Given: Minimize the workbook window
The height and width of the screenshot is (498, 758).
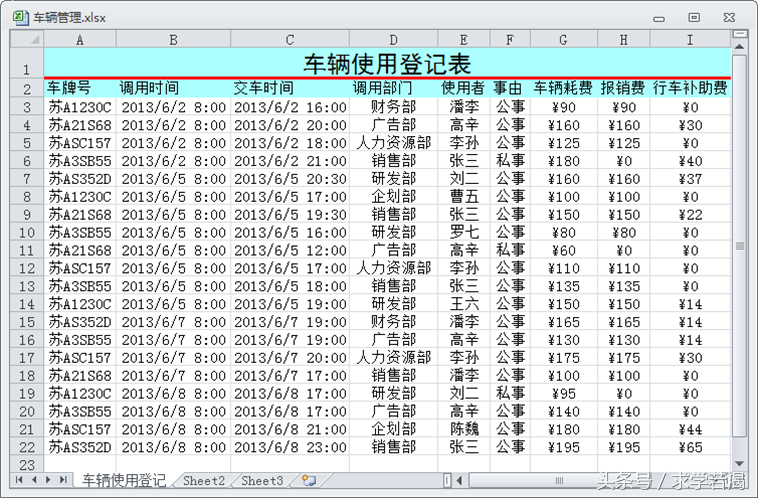Looking at the screenshot, I should (658, 18).
